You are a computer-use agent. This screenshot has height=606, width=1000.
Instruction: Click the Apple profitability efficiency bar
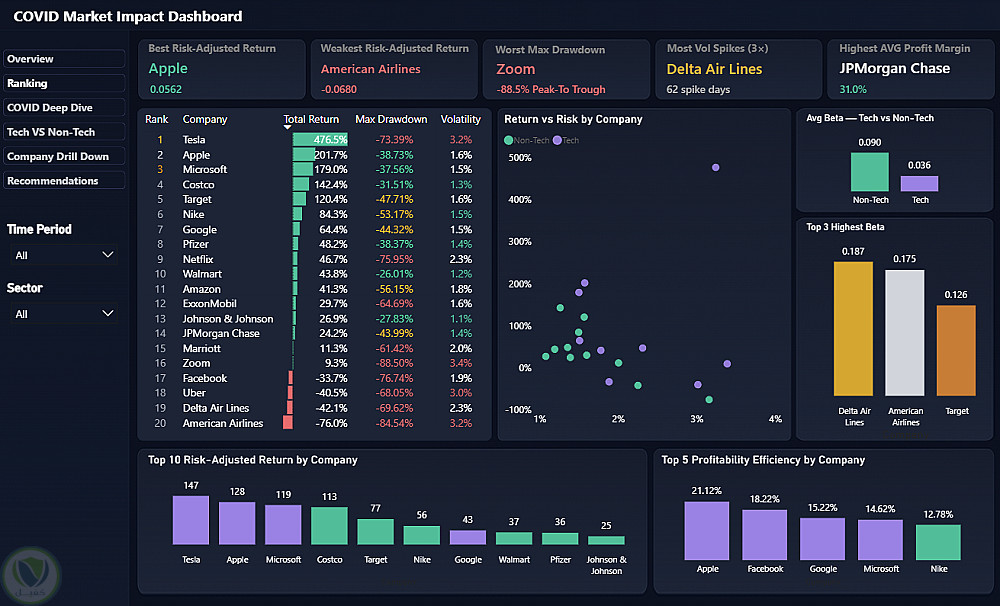click(x=707, y=531)
